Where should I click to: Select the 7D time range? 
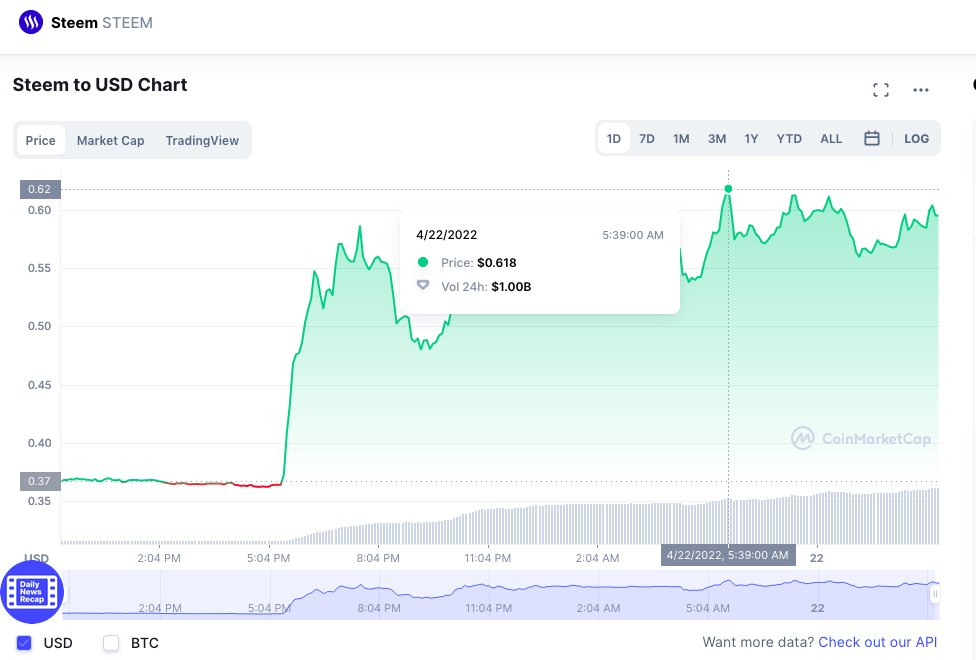coord(647,139)
